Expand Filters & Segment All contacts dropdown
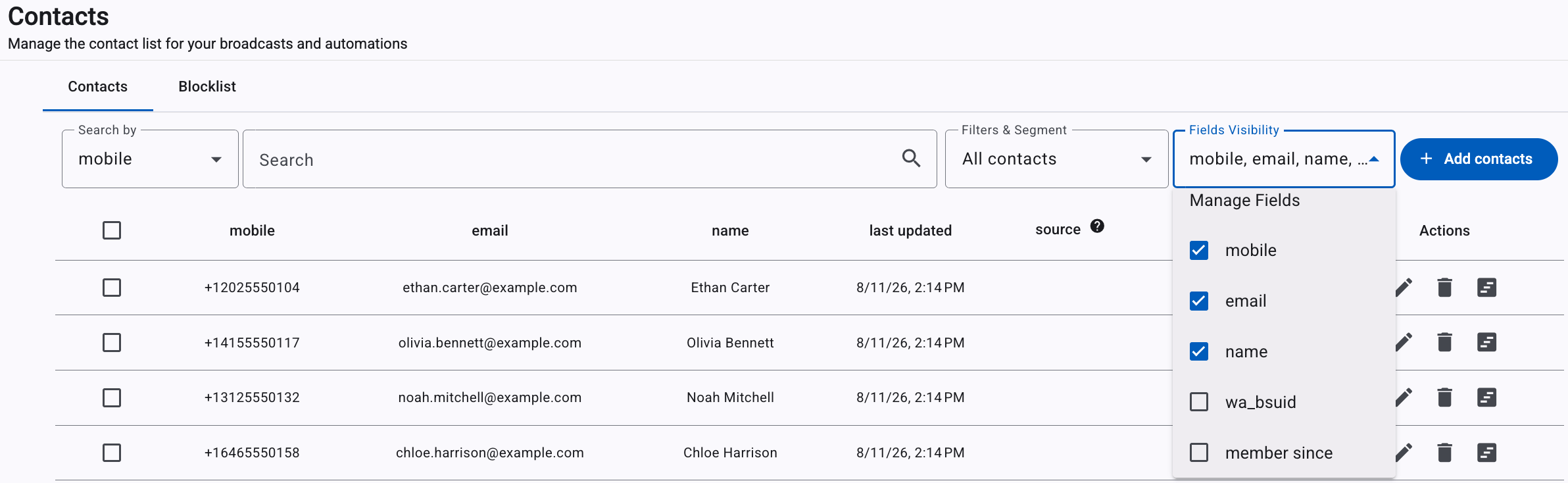The image size is (1568, 483). (x=1056, y=159)
